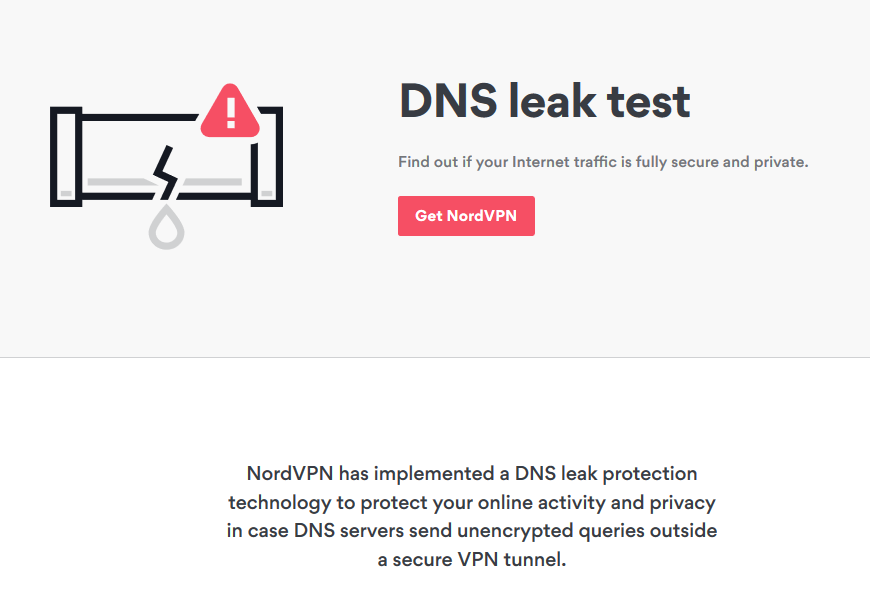Viewport: 870px width, 600px height.
Task: Click the 'DNS leak protection' phrase
Action: point(606,473)
